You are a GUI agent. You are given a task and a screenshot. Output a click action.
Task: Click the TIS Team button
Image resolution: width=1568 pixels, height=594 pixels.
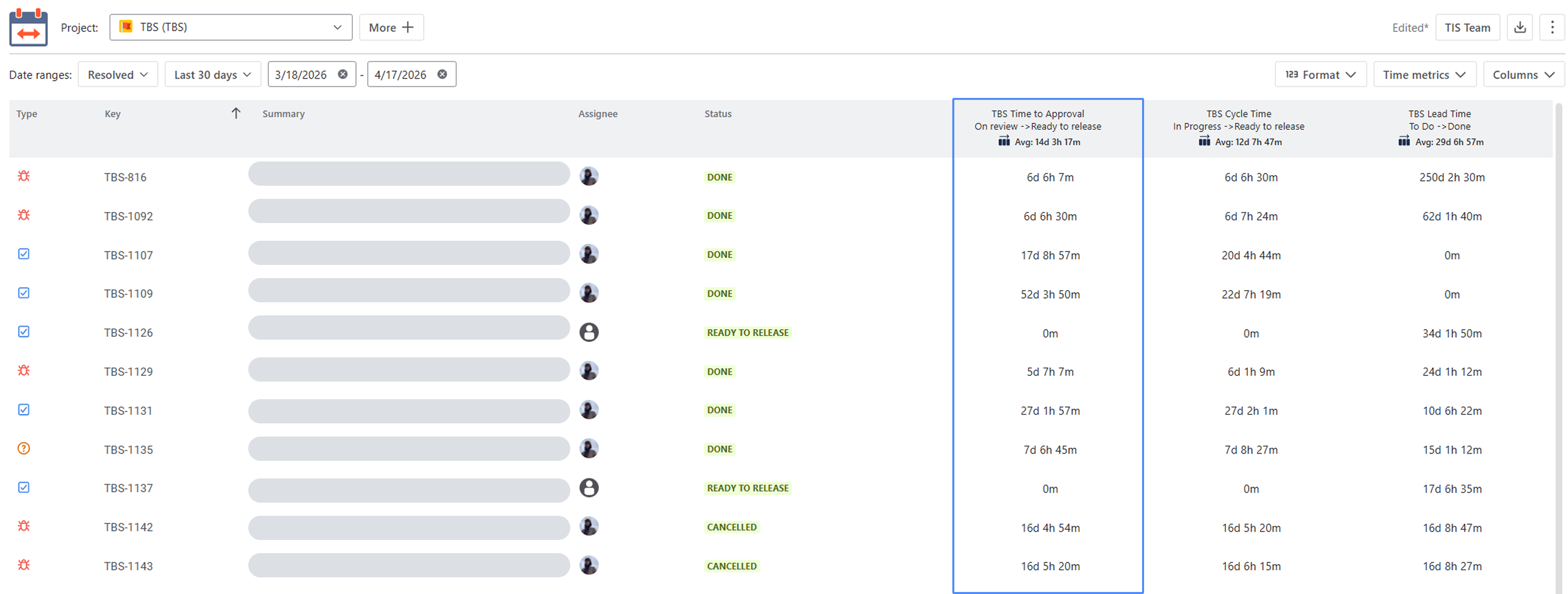1467,27
